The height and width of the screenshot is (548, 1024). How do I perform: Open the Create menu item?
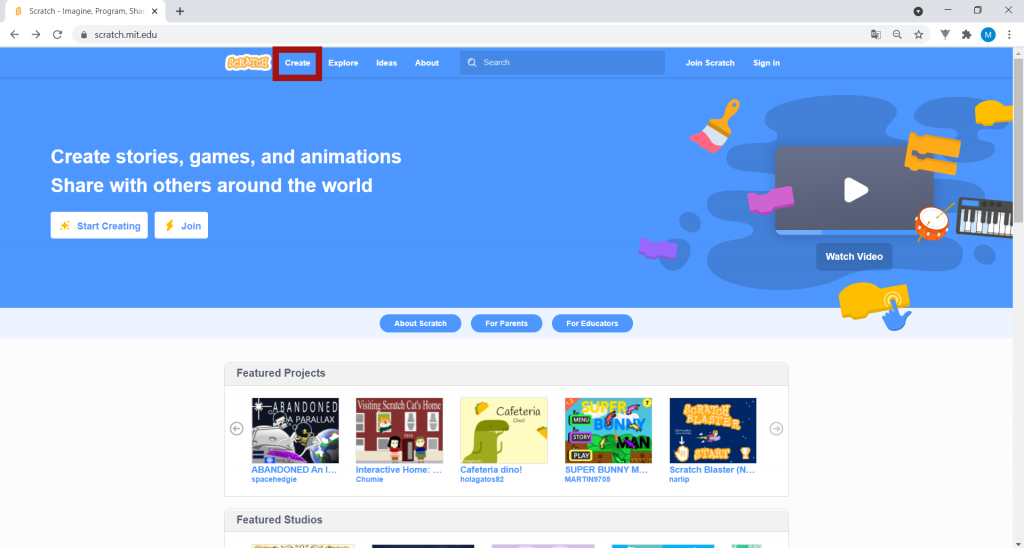pos(297,63)
